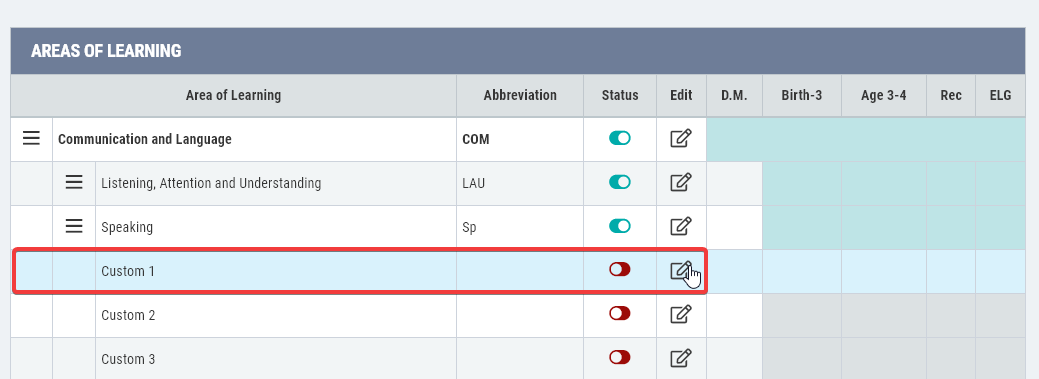
Task: Click the Speaking row hamburger handle
Action: [74, 227]
